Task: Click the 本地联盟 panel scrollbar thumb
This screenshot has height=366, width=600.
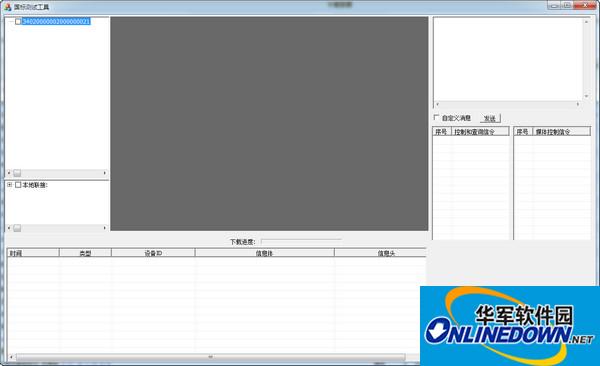Action: click(17, 228)
